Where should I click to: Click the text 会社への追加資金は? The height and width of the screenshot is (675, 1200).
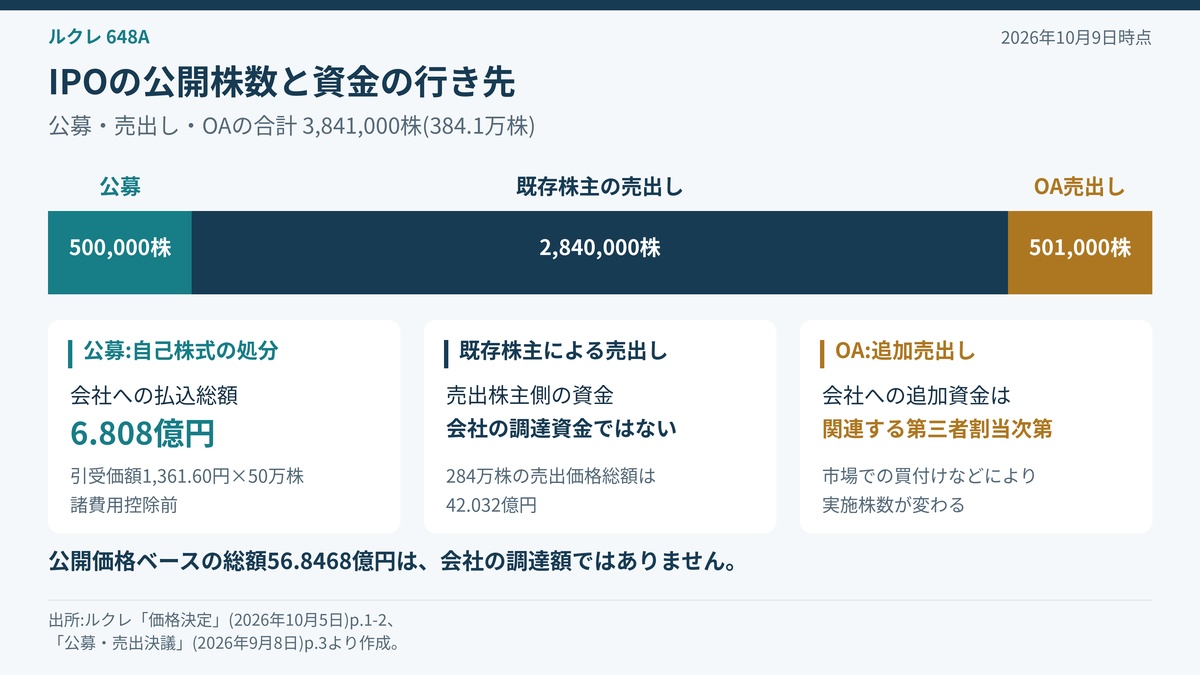(x=916, y=395)
